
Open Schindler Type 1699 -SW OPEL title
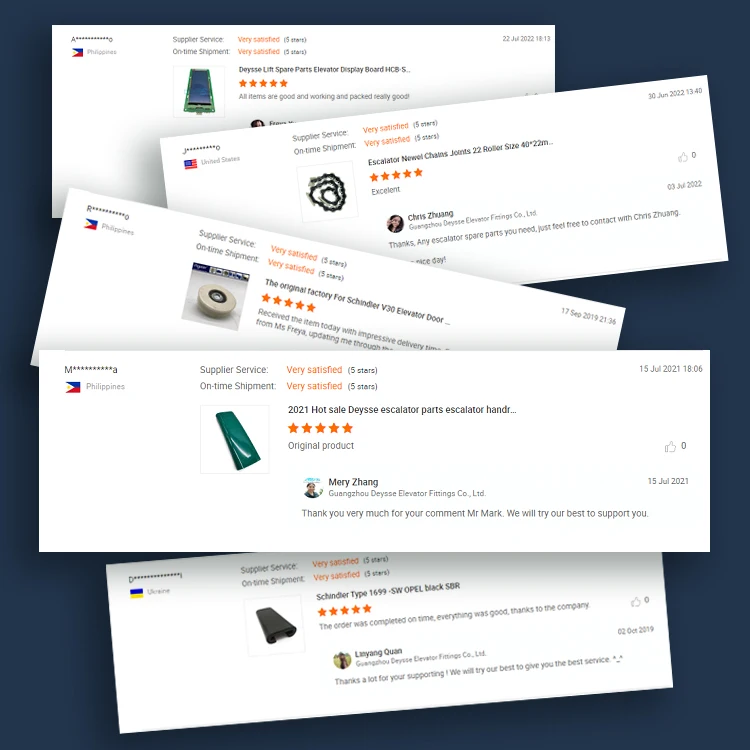click(x=388, y=591)
